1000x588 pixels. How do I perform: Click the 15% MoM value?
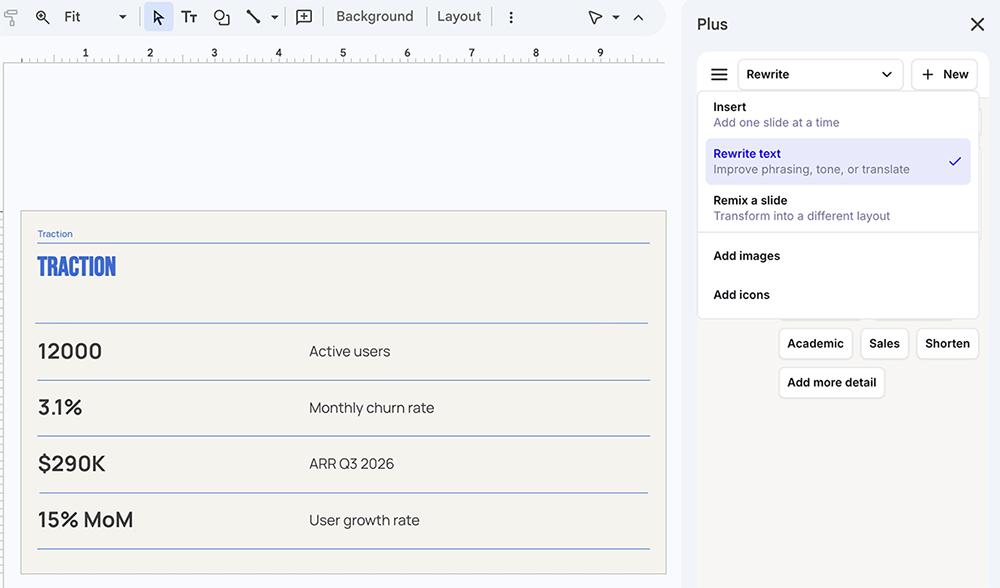tap(85, 520)
